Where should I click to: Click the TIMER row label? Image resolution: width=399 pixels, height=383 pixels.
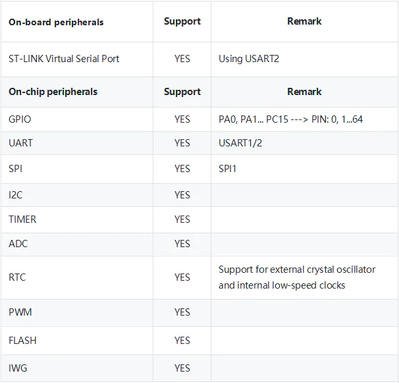point(22,219)
